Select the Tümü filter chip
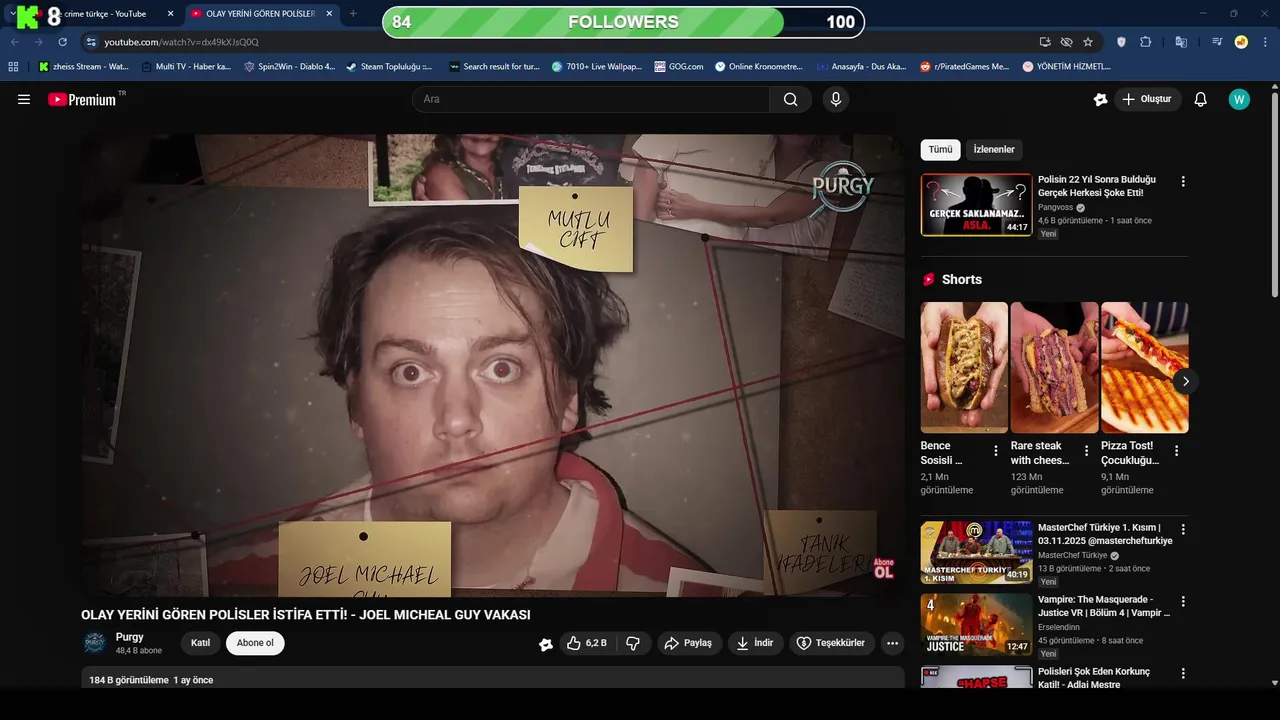This screenshot has height=720, width=1280. (940, 150)
